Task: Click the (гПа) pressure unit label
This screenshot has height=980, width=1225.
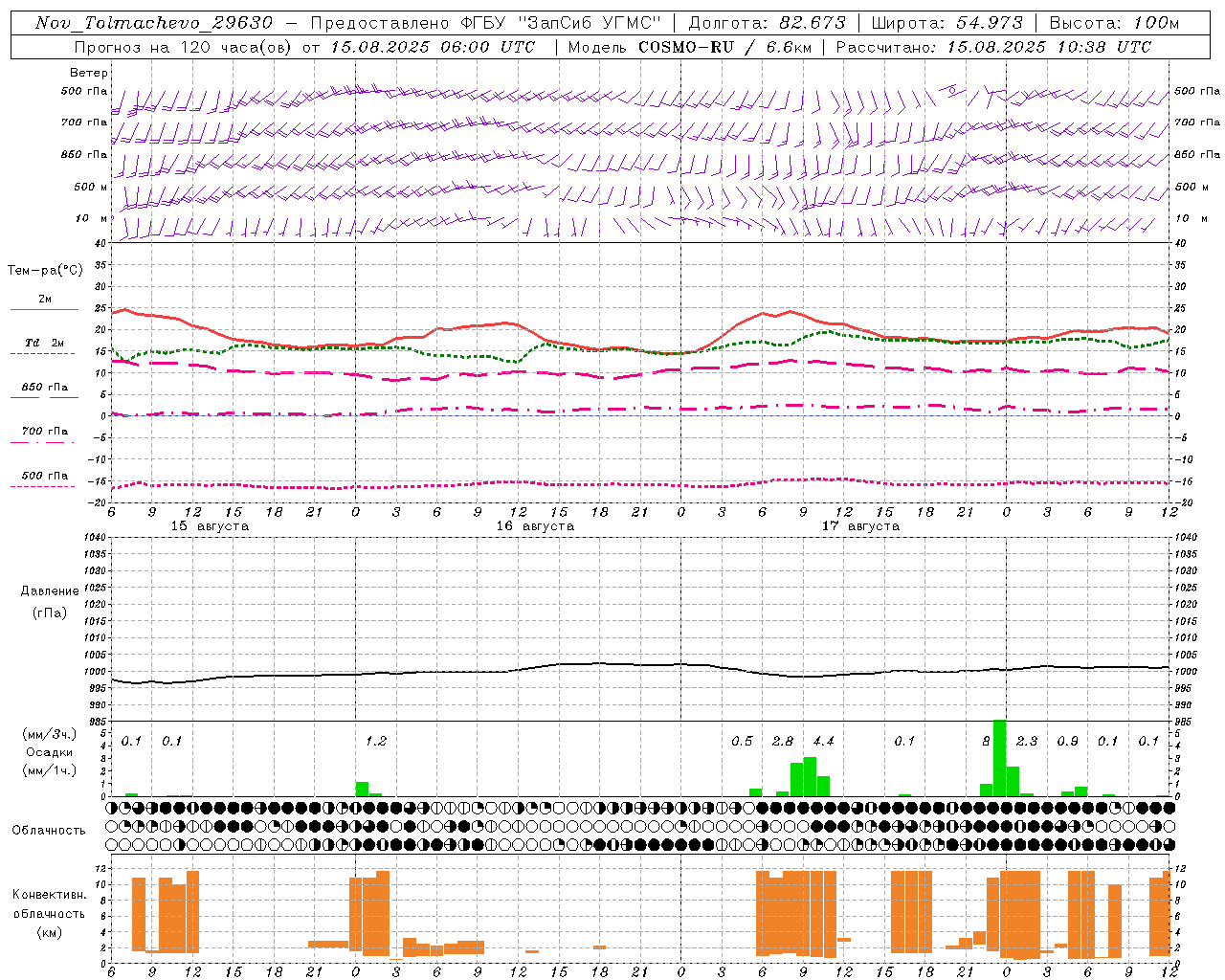Action: 50,612
